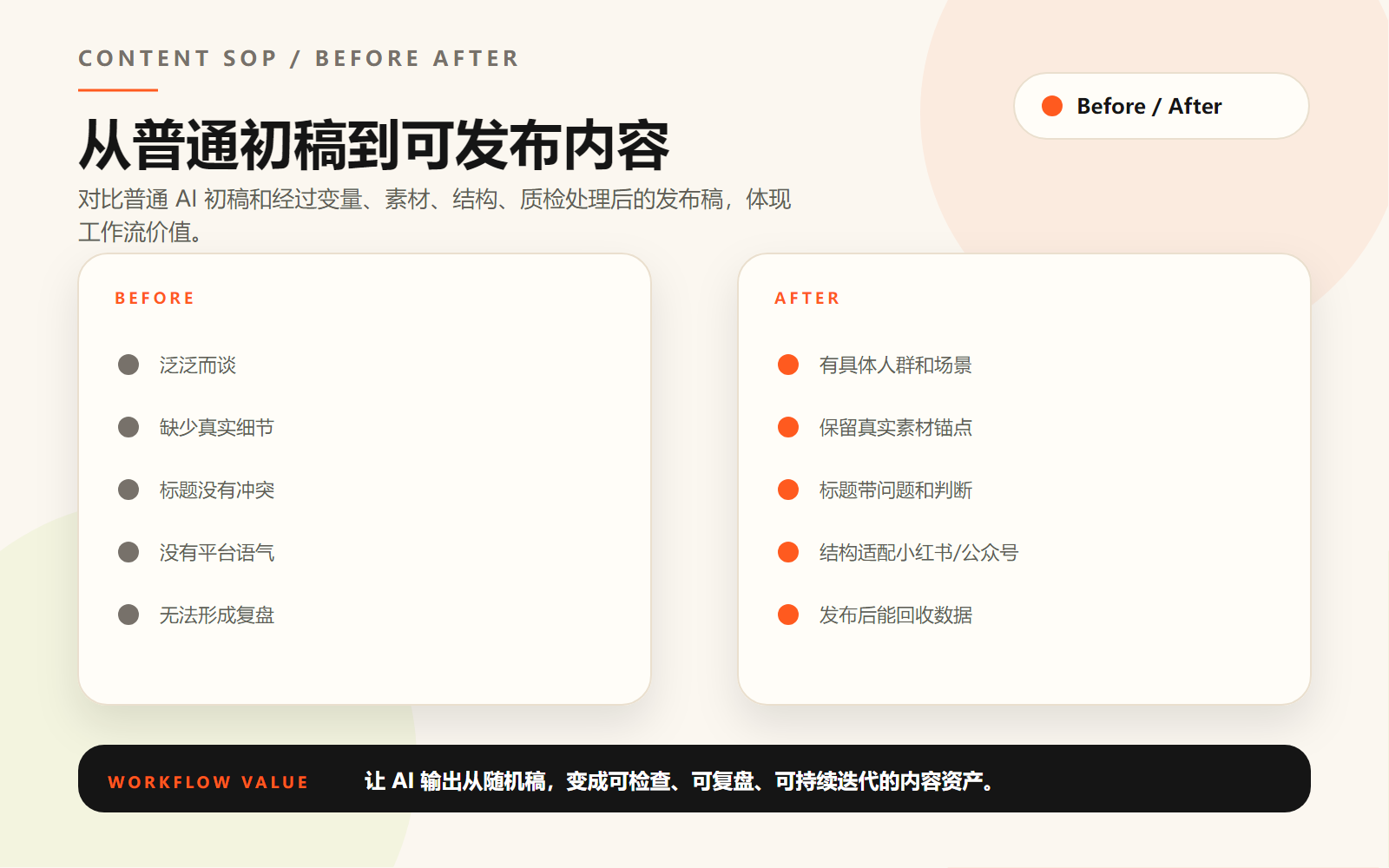This screenshot has height=868, width=1389.
Task: Click the BEFORE card label
Action: tap(155, 298)
